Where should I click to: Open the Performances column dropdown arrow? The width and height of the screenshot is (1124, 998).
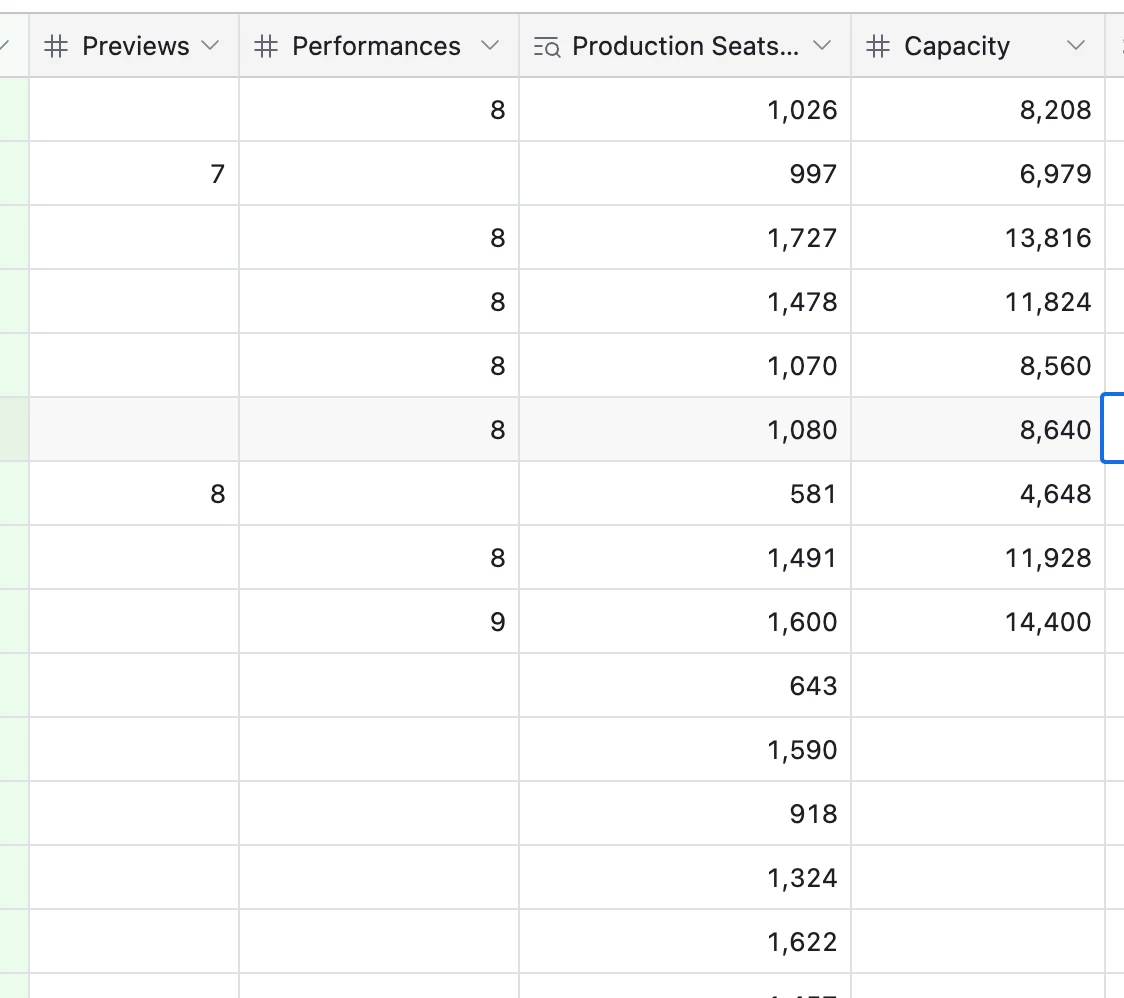point(490,45)
